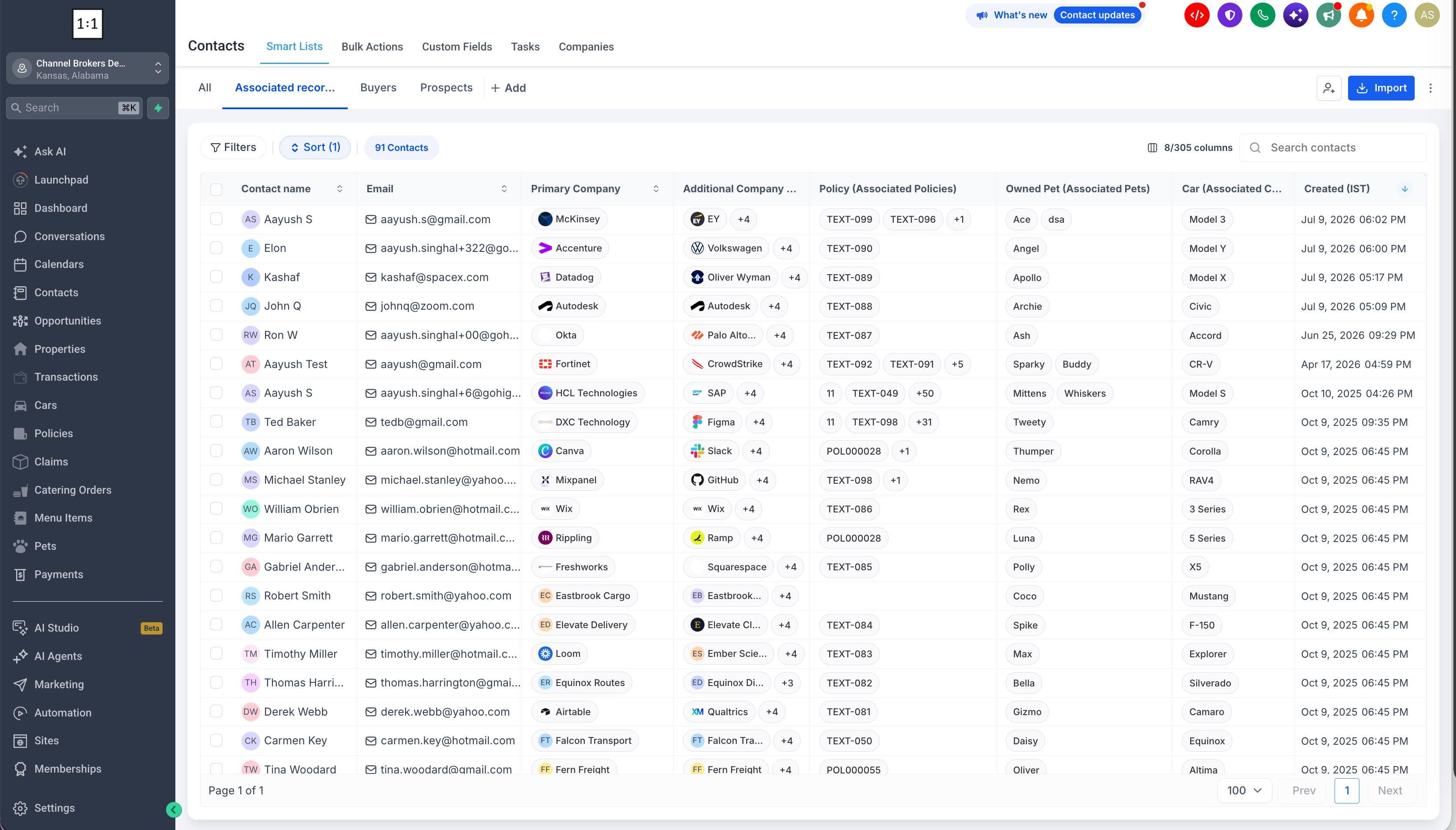
Task: Focus the Search contacts field
Action: [x=1333, y=147]
